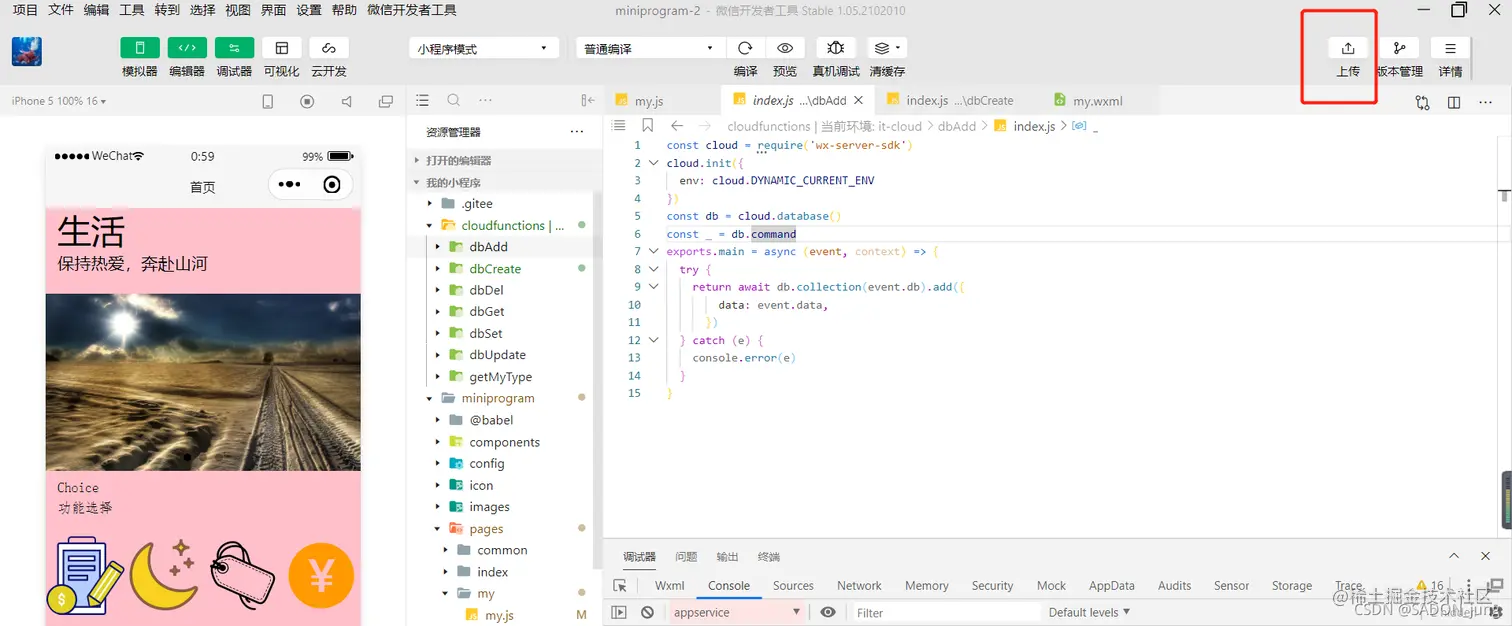Open the Default levels filter
This screenshot has height=626, width=1512.
(1089, 612)
